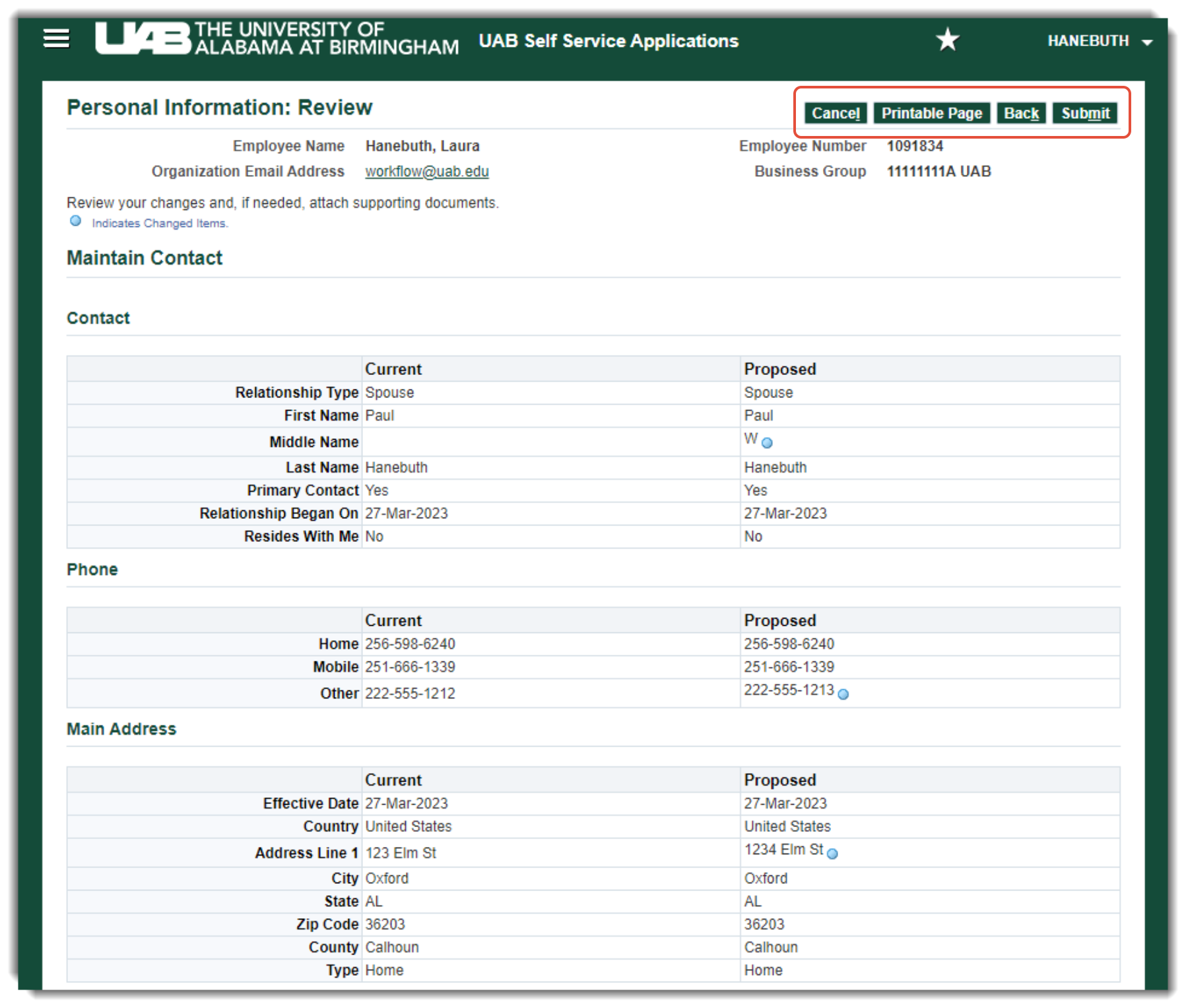Click the employee name Hanebuth, Laura
Image resolution: width=1186 pixels, height=1008 pixels.
(x=422, y=146)
